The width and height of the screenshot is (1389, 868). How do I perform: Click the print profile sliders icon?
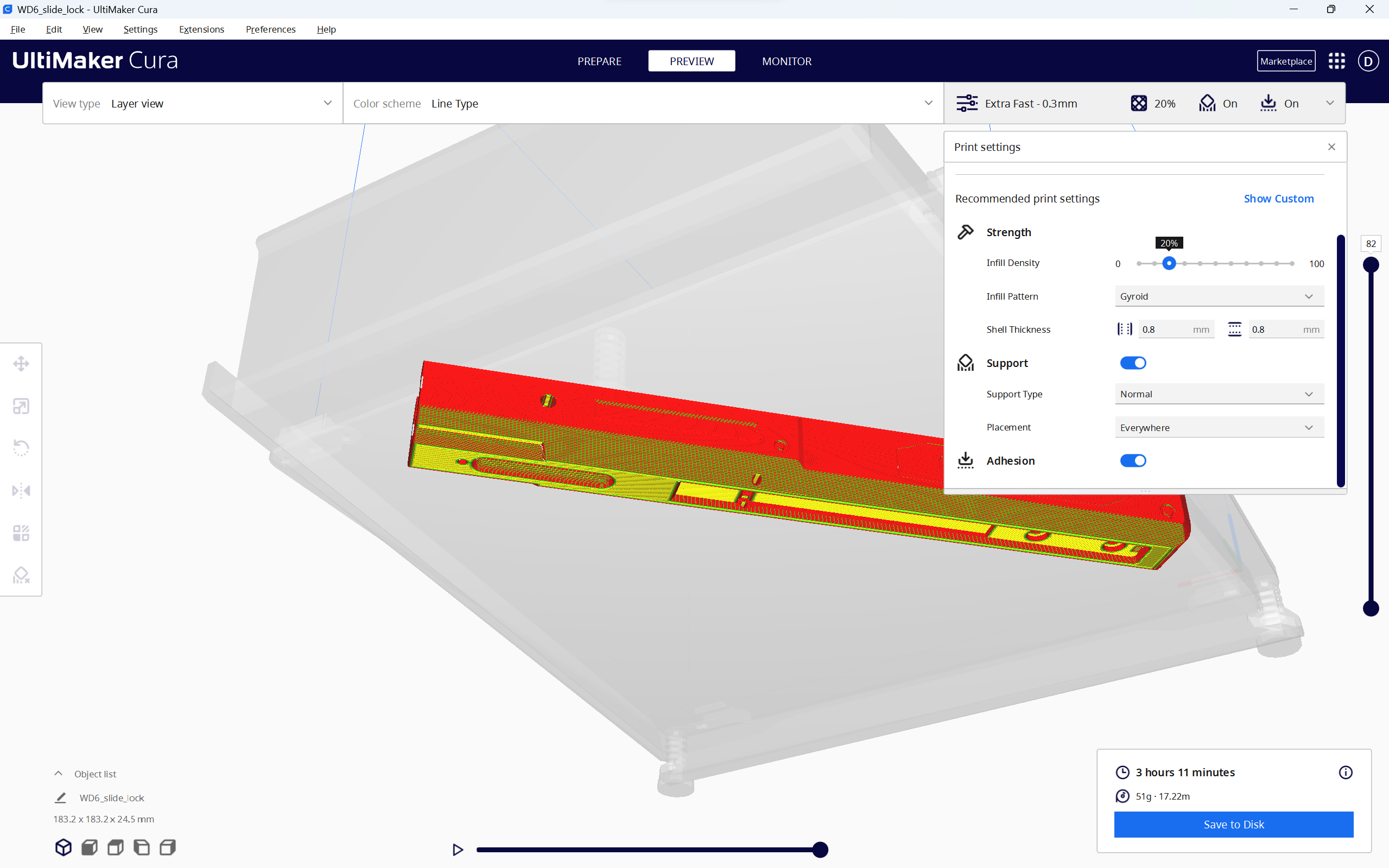[967, 103]
